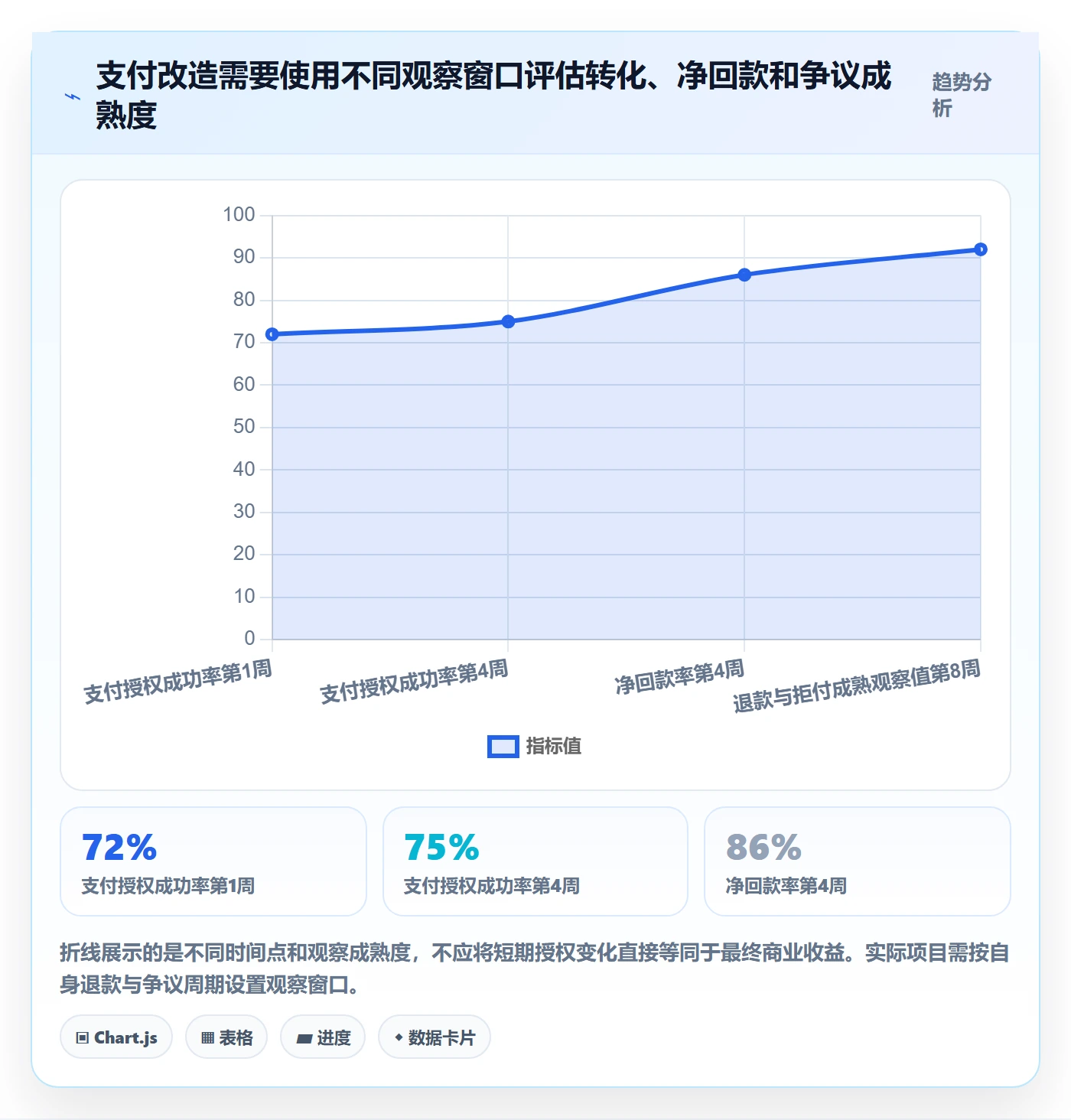Click the data point for 支付授权成功率第4周
The image size is (1071, 1120).
(x=508, y=321)
